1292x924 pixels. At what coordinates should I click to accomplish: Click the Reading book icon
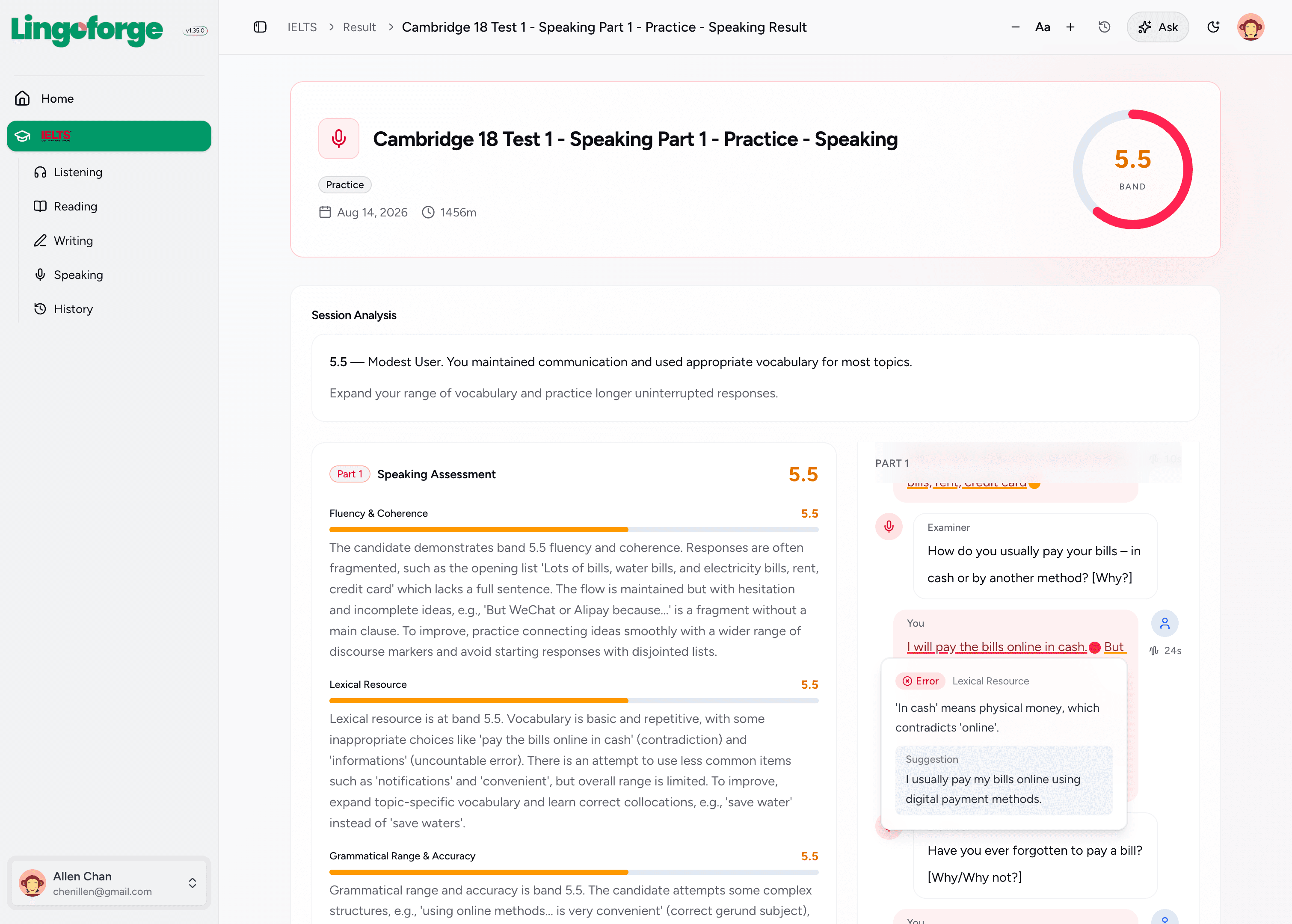40,207
